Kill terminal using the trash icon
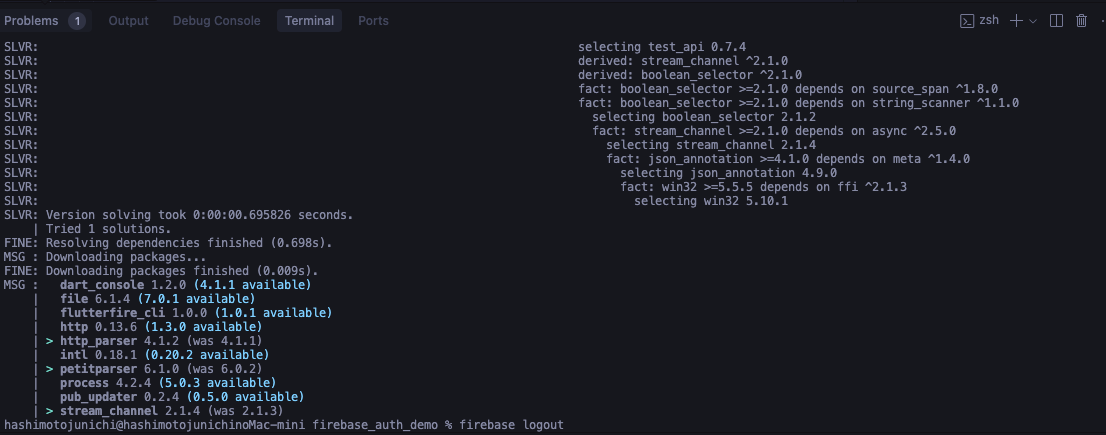The image size is (1106, 435). coord(1081,21)
